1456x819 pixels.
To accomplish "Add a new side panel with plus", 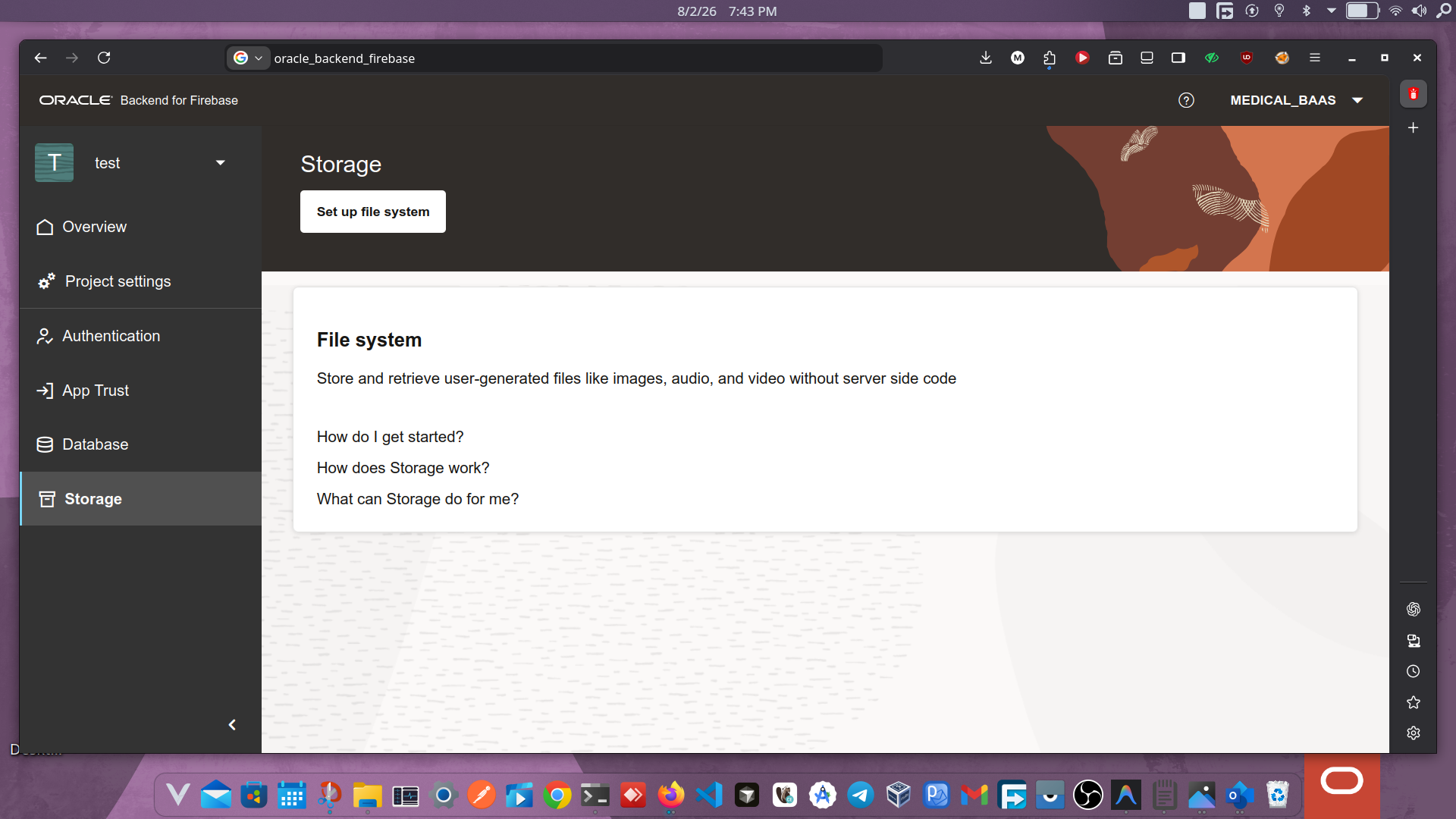I will [1414, 128].
